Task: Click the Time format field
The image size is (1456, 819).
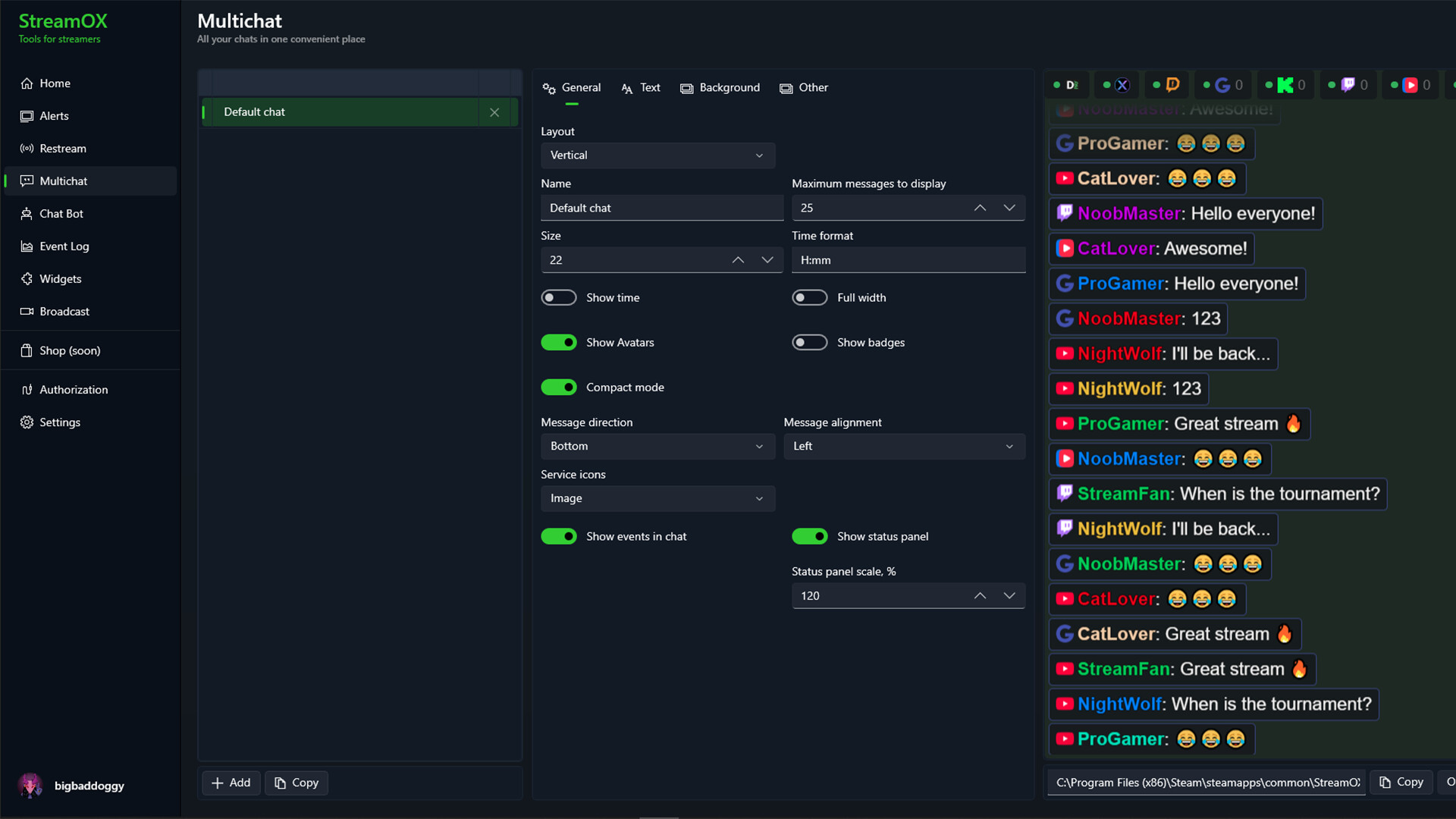Action: [x=908, y=260]
